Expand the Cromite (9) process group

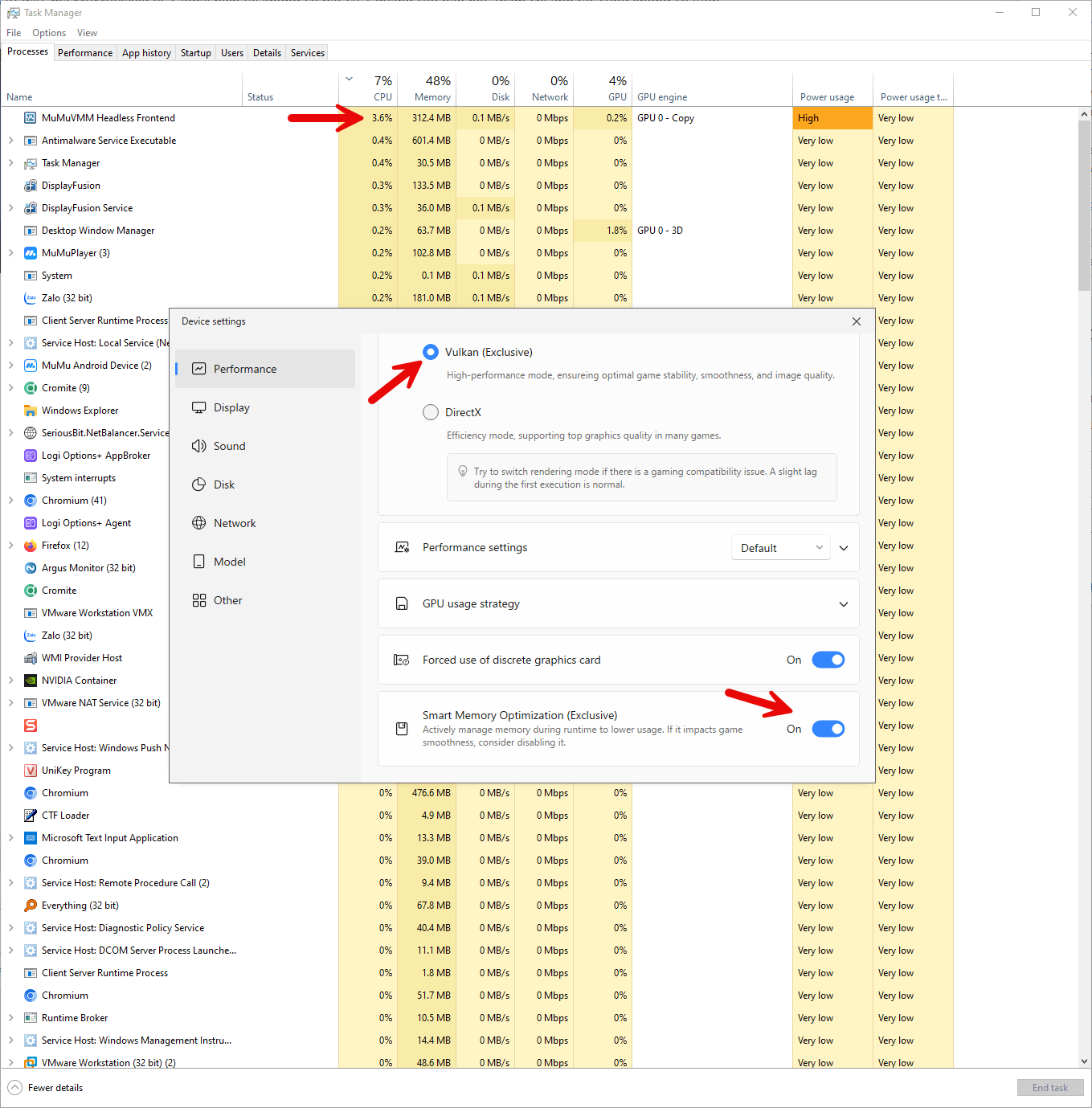10,388
